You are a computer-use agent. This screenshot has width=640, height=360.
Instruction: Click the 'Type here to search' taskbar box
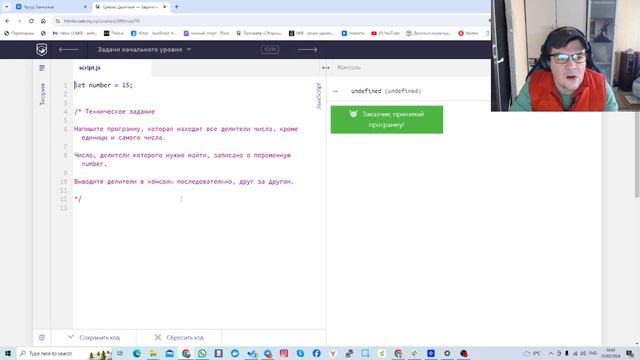(64, 353)
